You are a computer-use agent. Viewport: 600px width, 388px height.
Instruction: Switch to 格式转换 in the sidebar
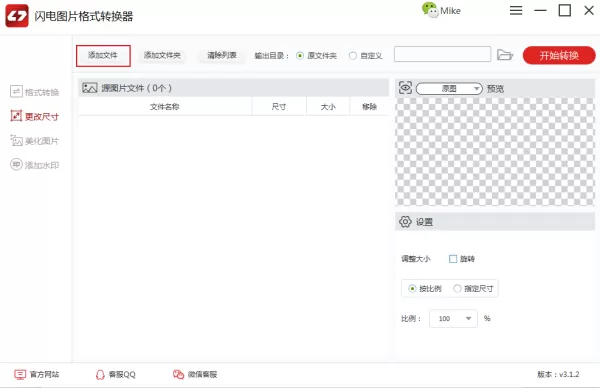pos(34,92)
